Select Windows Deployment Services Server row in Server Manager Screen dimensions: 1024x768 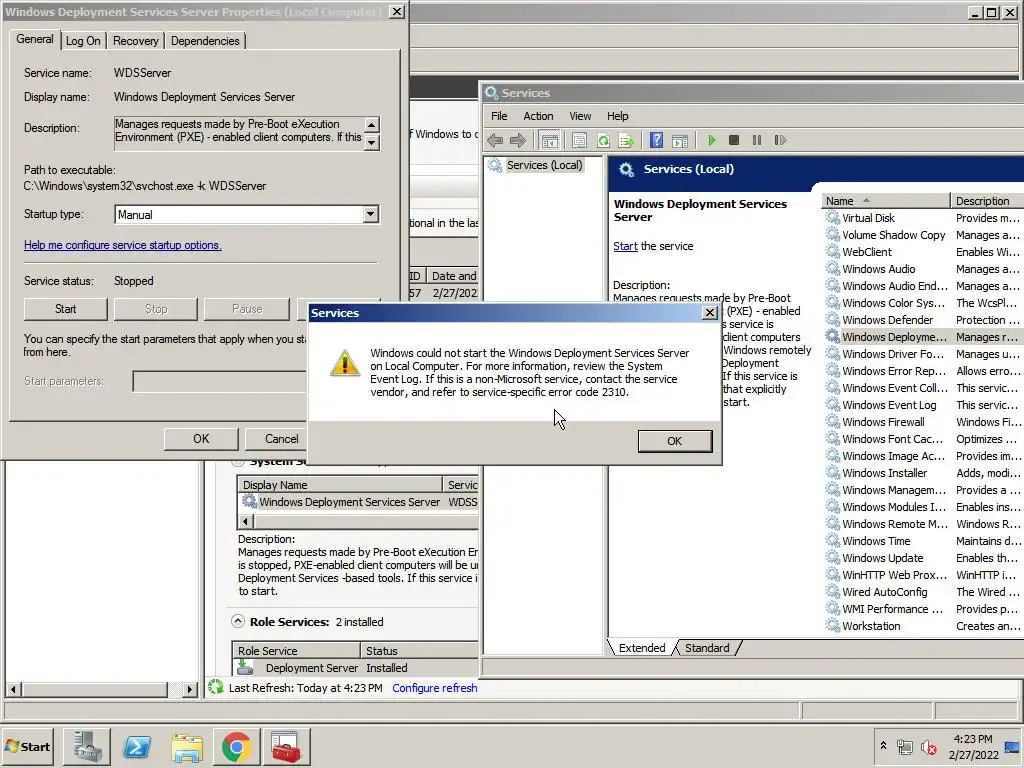click(359, 502)
